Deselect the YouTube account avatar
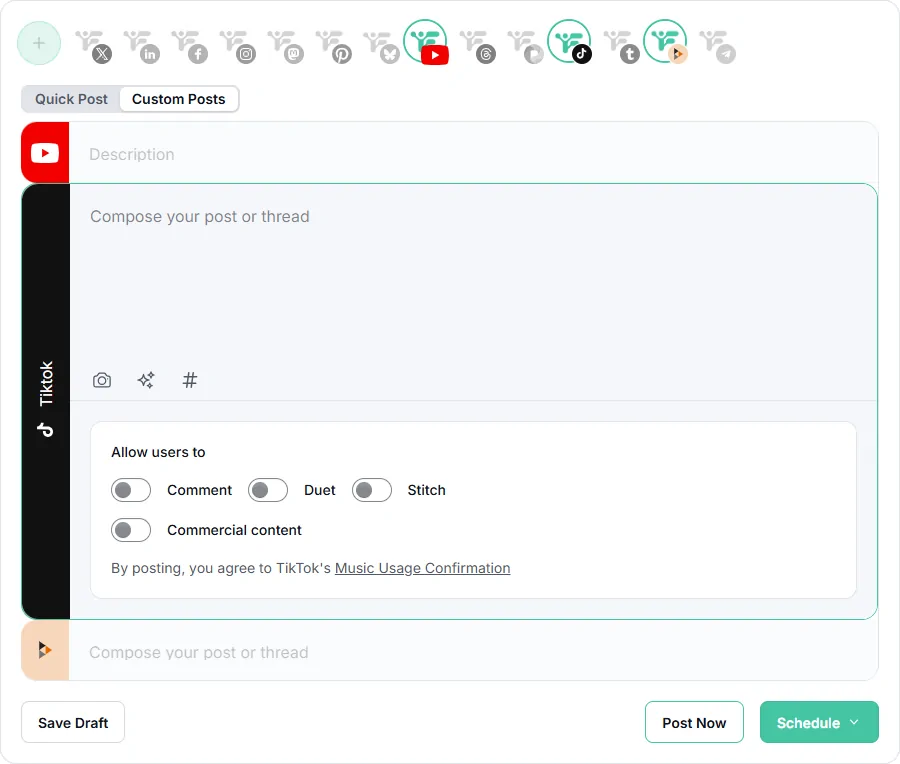The image size is (900, 764). (426, 42)
